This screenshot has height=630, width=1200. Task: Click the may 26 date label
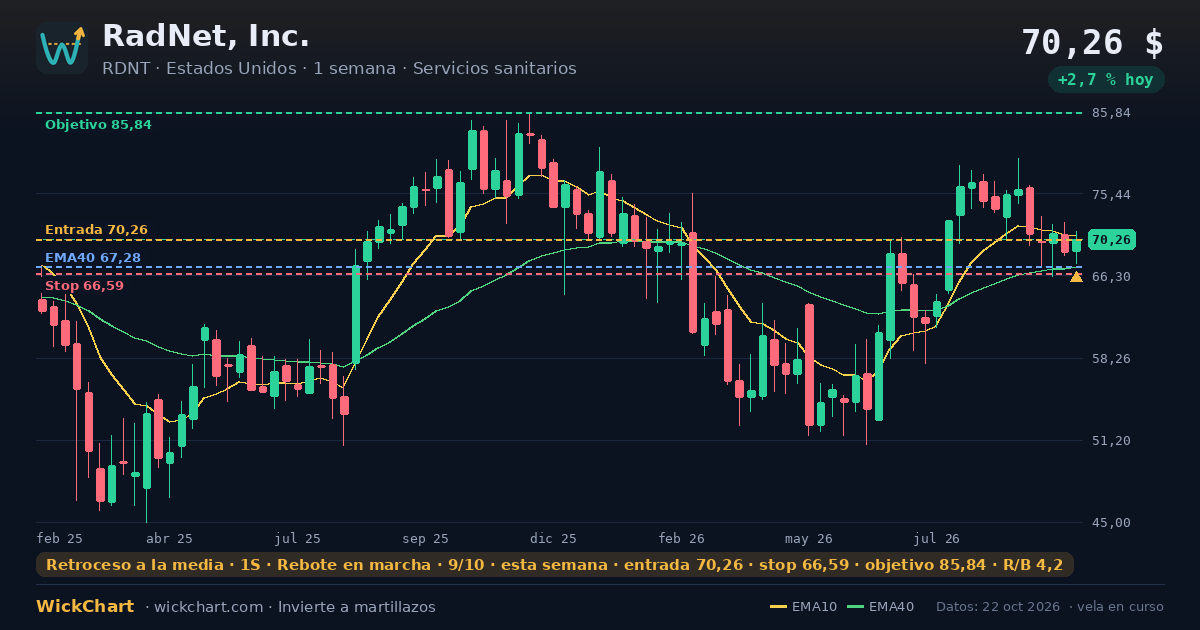pos(809,538)
